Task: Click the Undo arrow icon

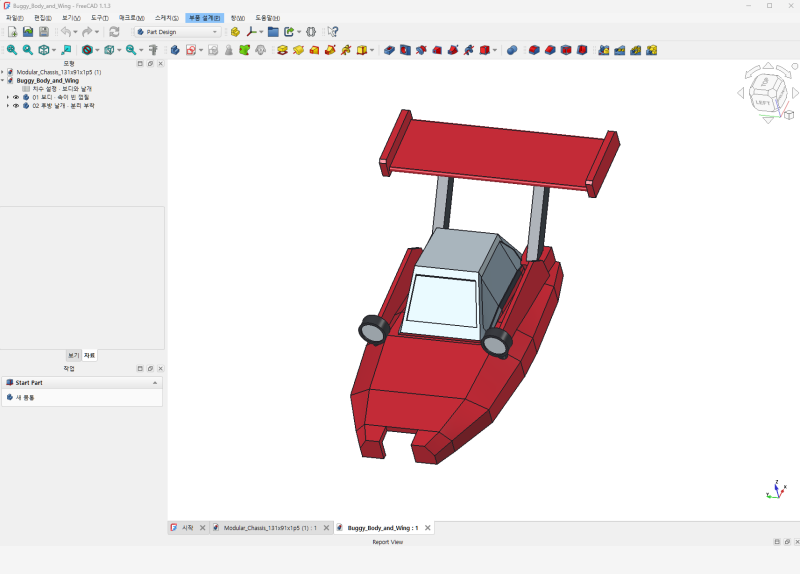Action: [x=66, y=32]
